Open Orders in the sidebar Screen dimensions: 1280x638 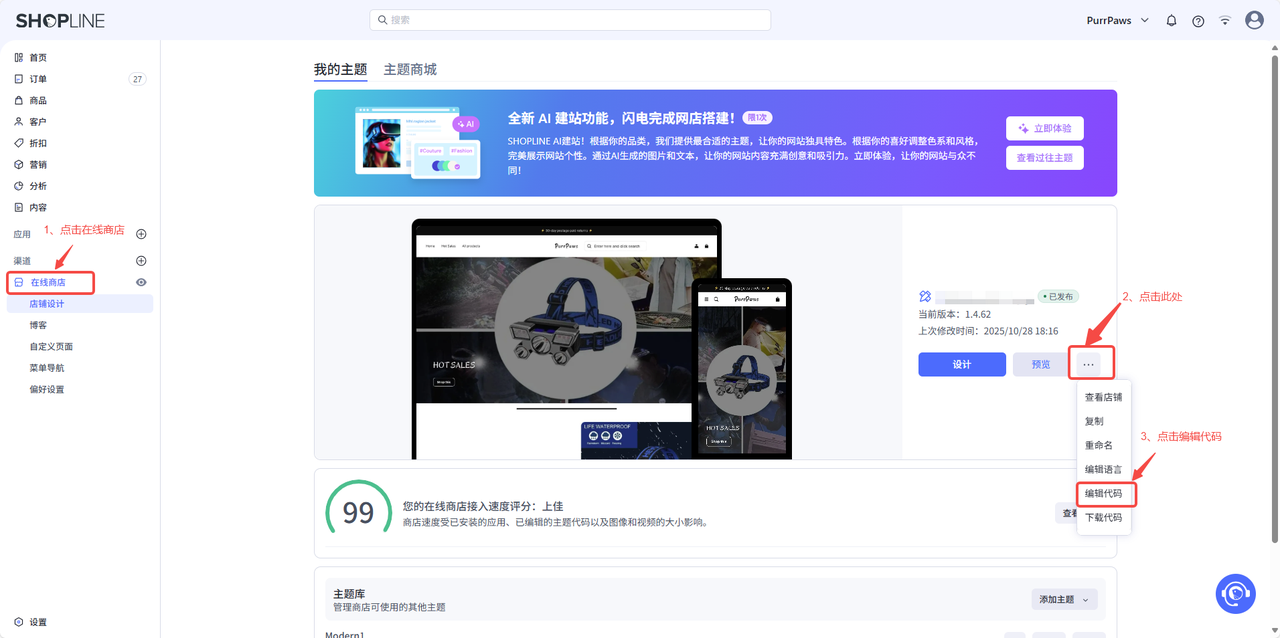tap(38, 79)
